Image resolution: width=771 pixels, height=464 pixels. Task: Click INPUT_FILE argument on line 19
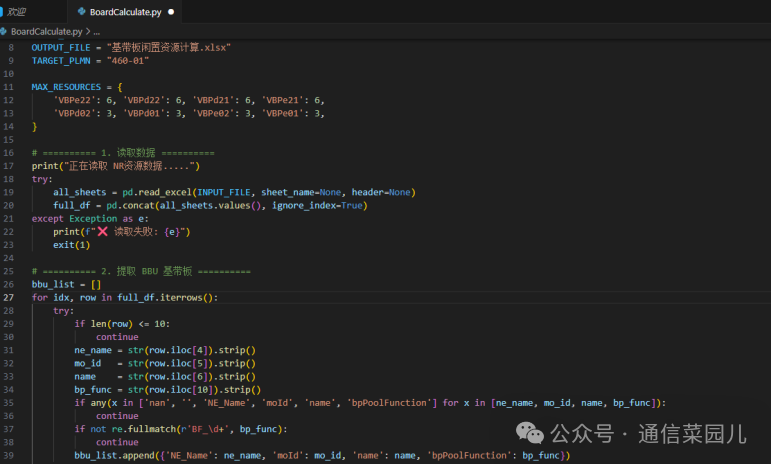[224, 192]
